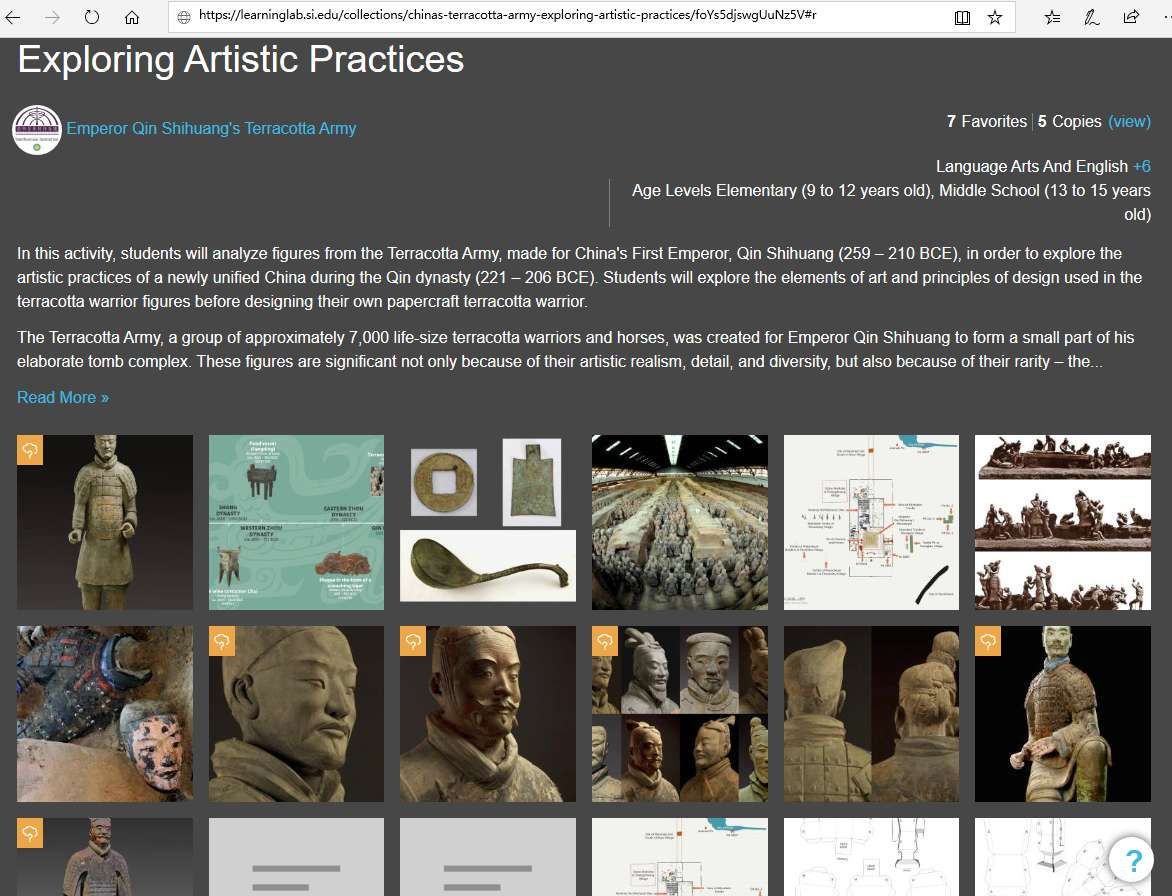Image resolution: width=1172 pixels, height=896 pixels.
Task: Open Emperor Qin Shihuang's Terracotta Army profile link
Action: coord(211,128)
